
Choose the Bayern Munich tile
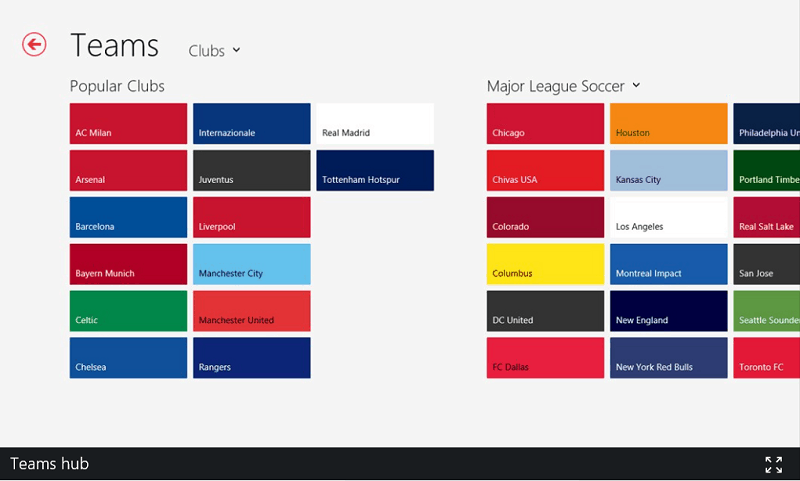pyautogui.click(x=129, y=264)
